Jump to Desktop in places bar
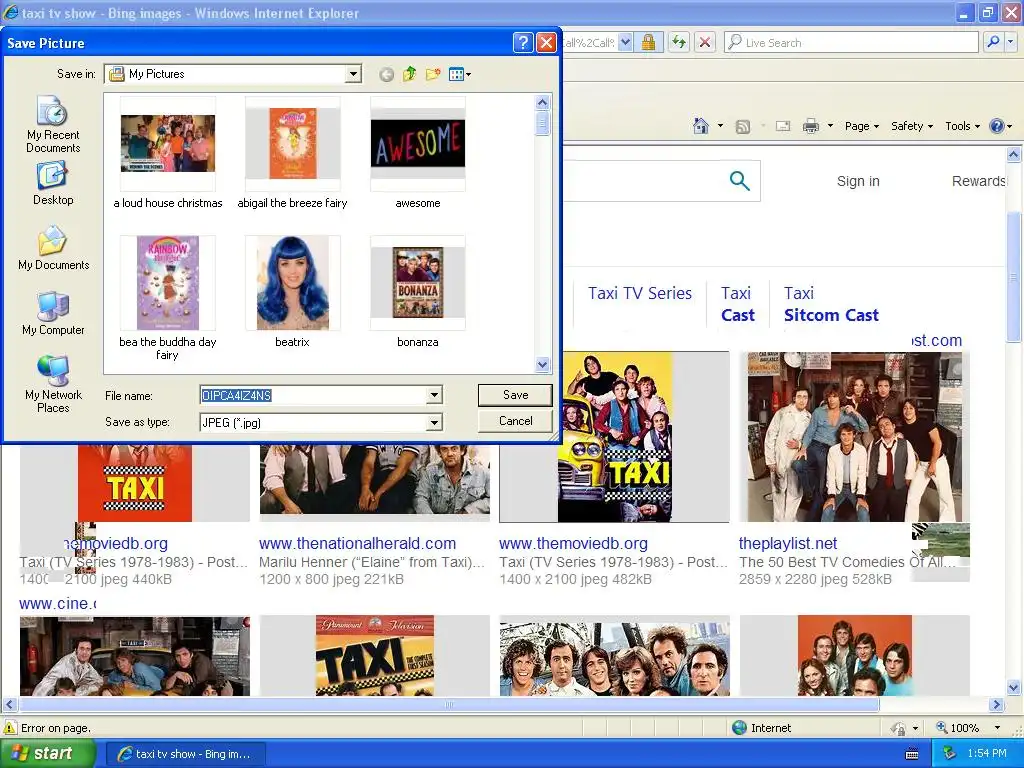Image resolution: width=1024 pixels, height=768 pixels. click(x=53, y=184)
